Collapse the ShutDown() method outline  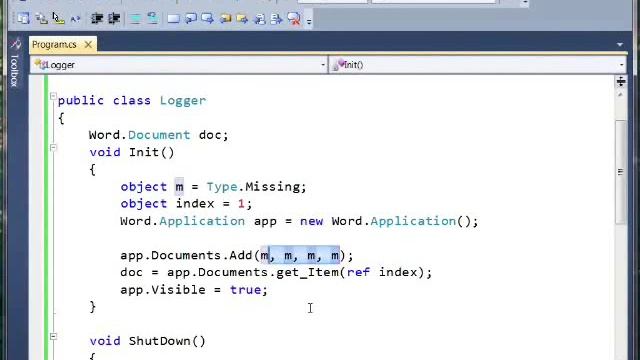[x=53, y=336]
